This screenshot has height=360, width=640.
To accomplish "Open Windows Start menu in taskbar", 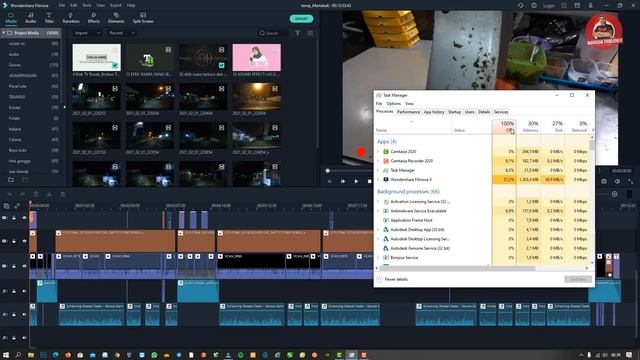I will tap(6, 355).
